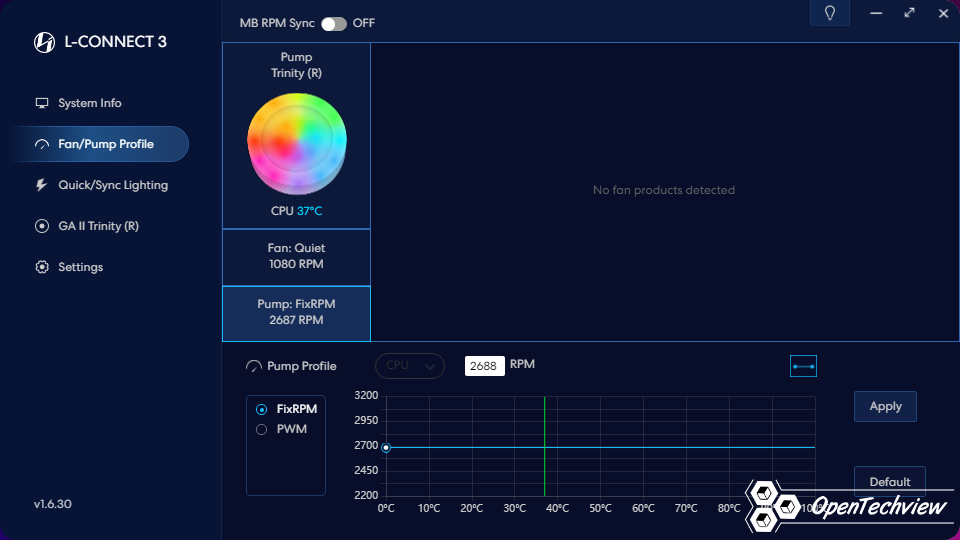Click the 40°C axis label
Screen dimensions: 960x540
[557, 508]
